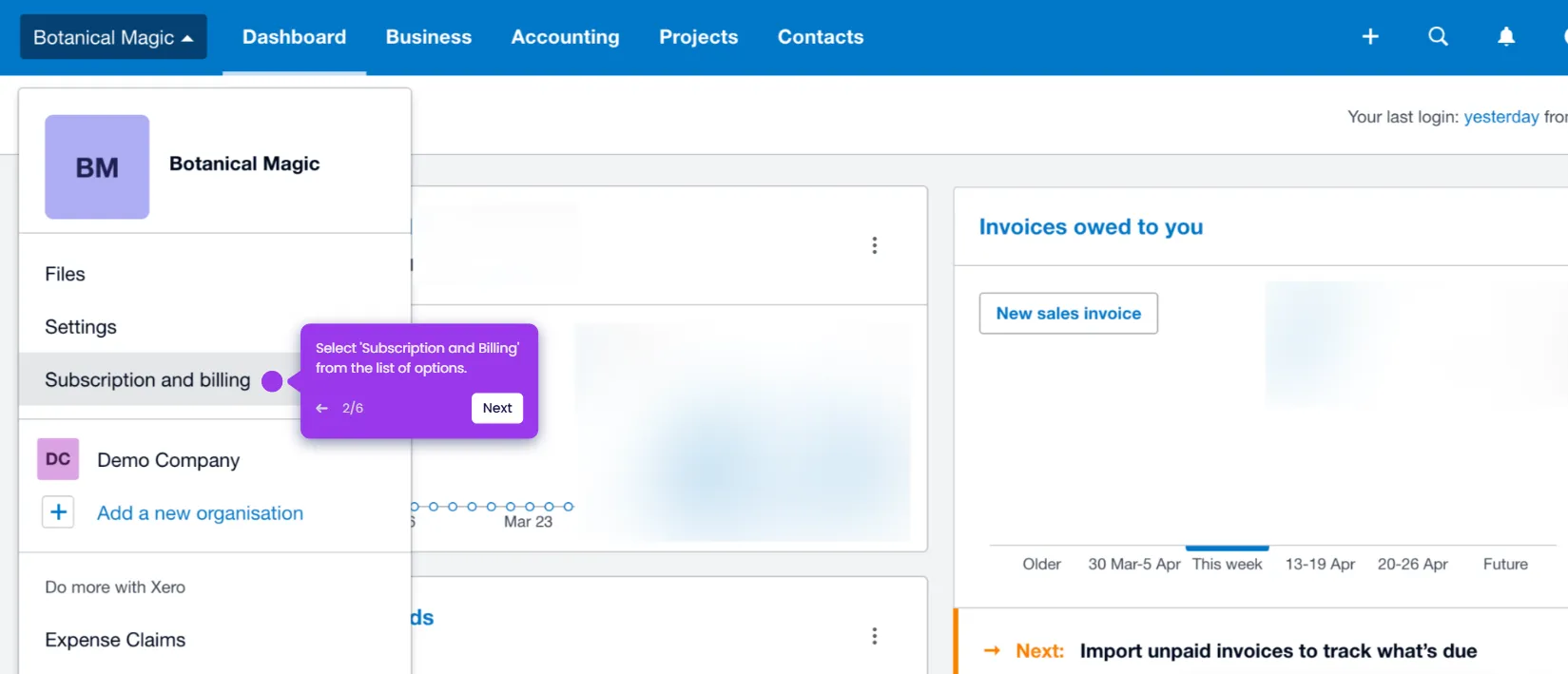Click the orange arrow beside Next: prompt

click(992, 651)
